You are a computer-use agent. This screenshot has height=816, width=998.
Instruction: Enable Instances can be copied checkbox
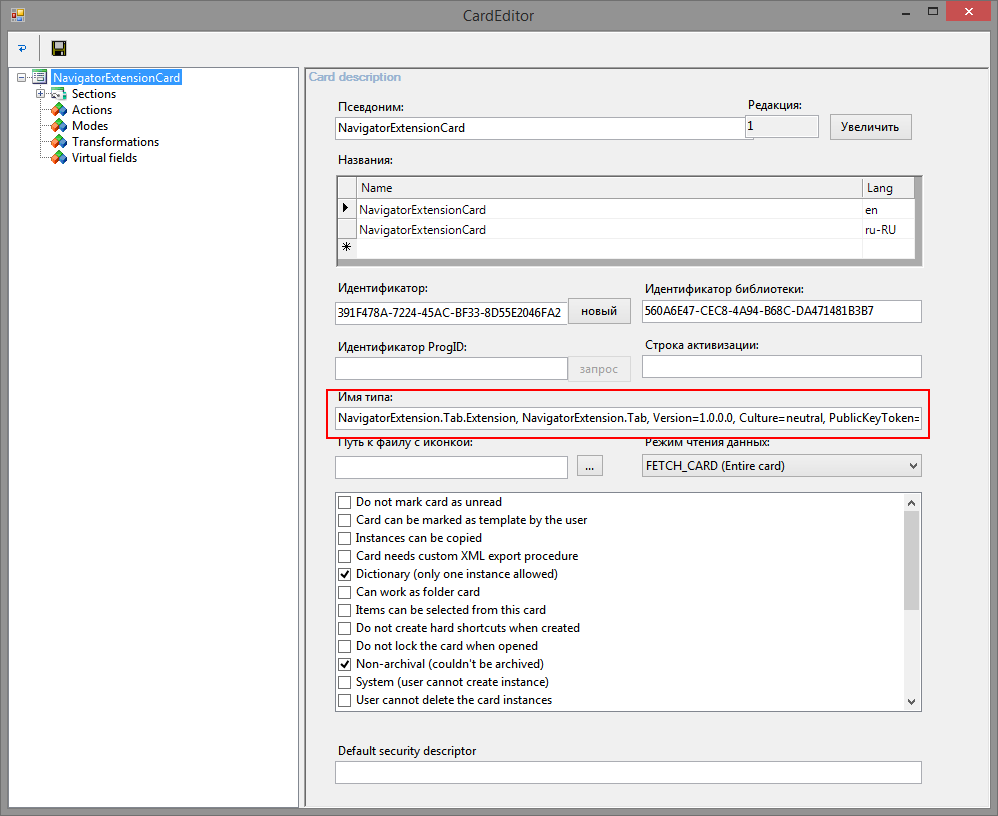(x=345, y=538)
